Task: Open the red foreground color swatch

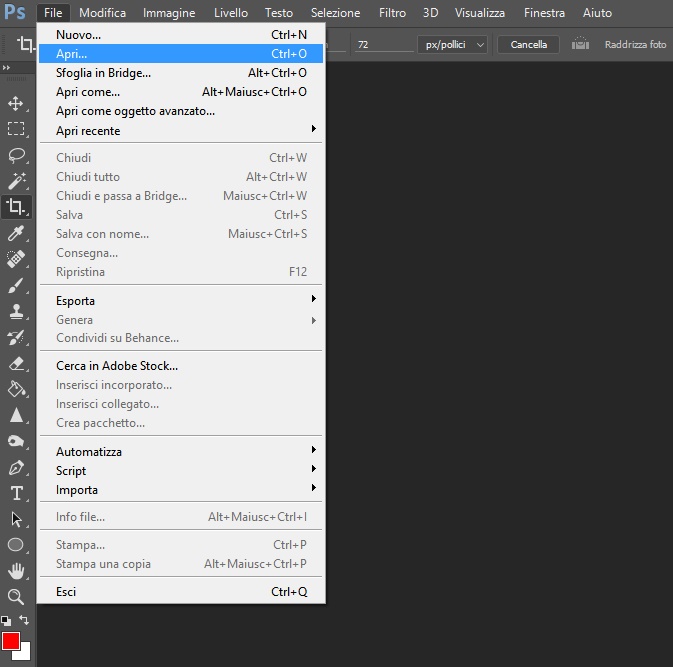Action: tap(10, 641)
